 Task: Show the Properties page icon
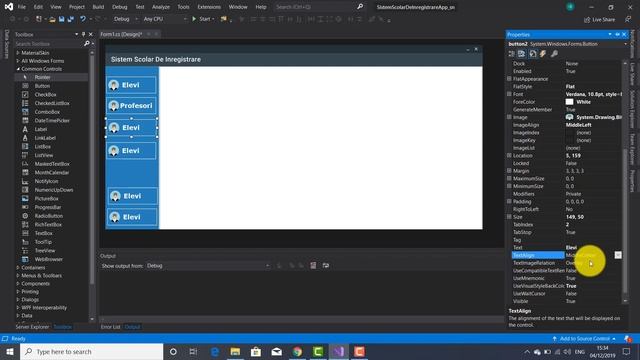click(x=533, y=54)
